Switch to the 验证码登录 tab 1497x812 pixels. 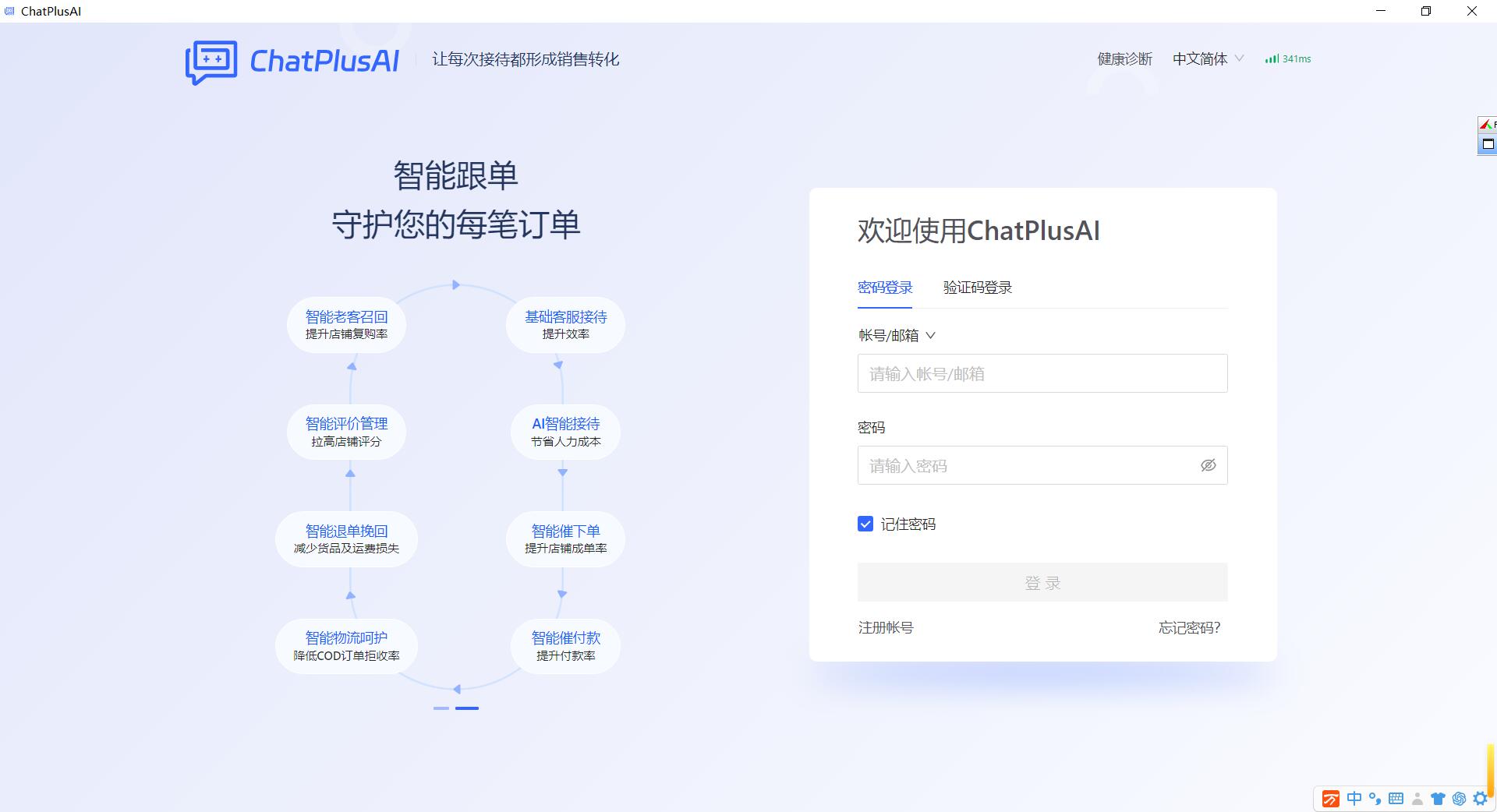click(977, 288)
